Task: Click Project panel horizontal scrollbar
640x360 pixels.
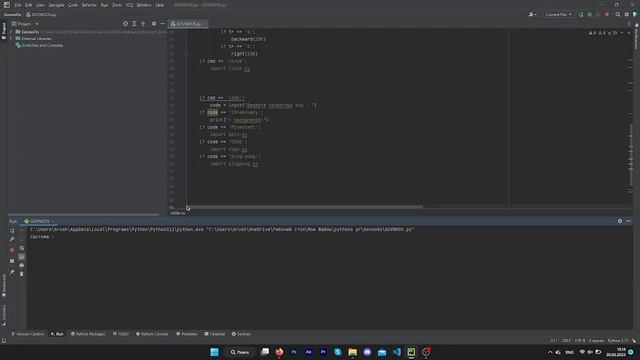Action: point(84,214)
